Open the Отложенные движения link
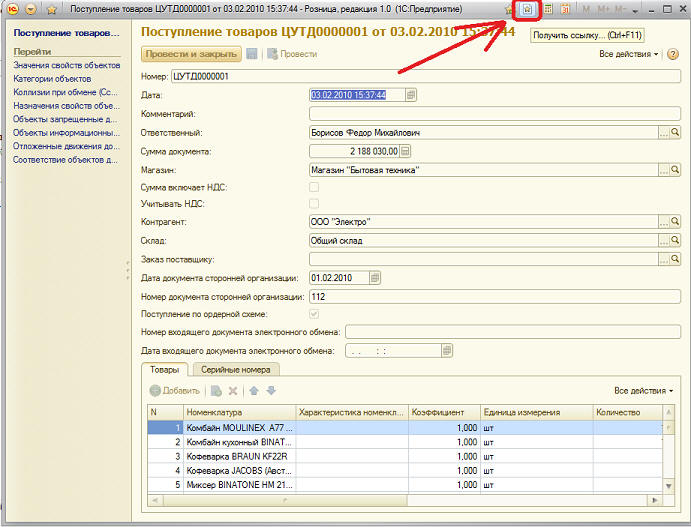The image size is (691, 527). [66, 146]
